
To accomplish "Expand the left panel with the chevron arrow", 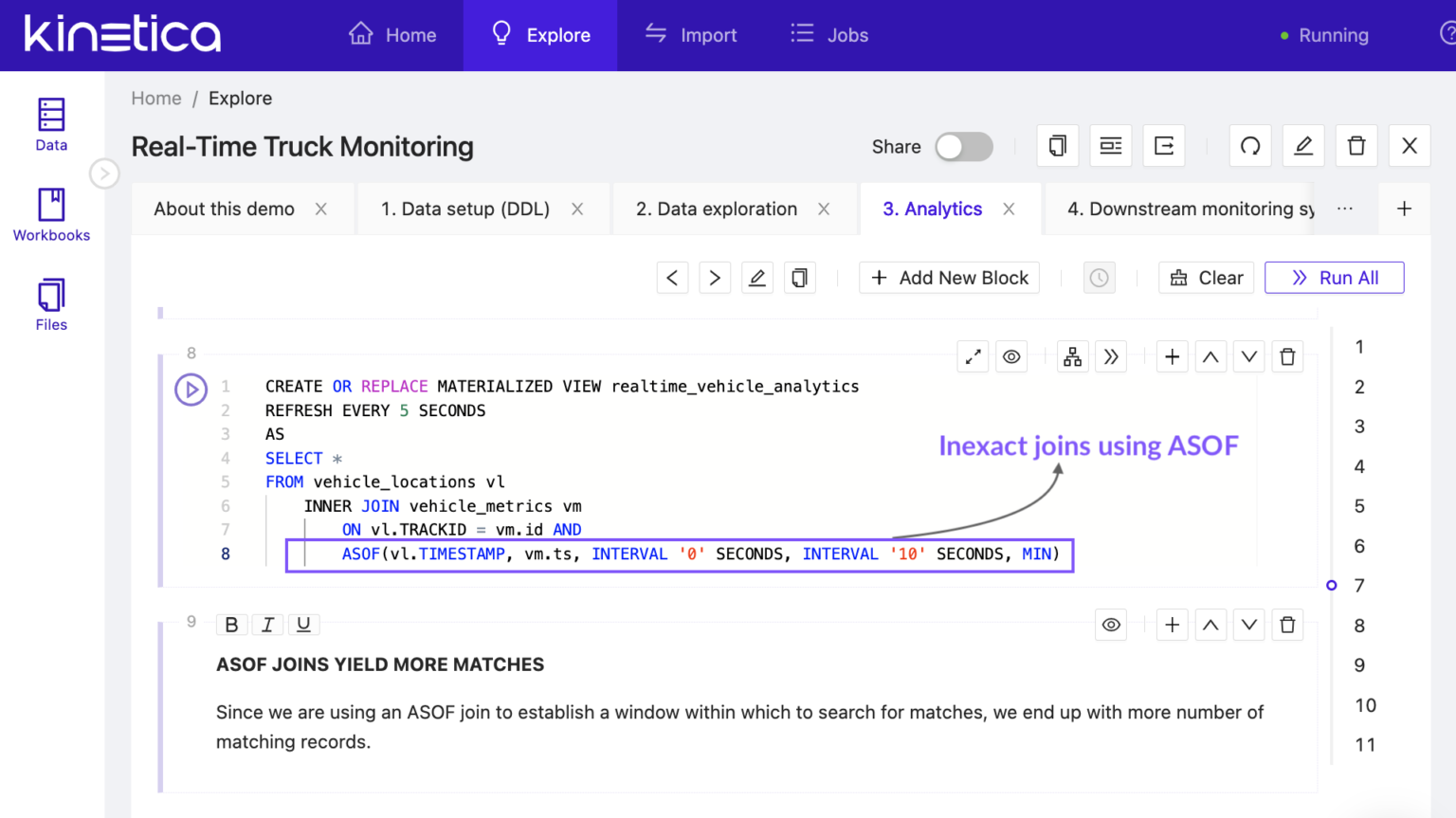I will coord(104,173).
